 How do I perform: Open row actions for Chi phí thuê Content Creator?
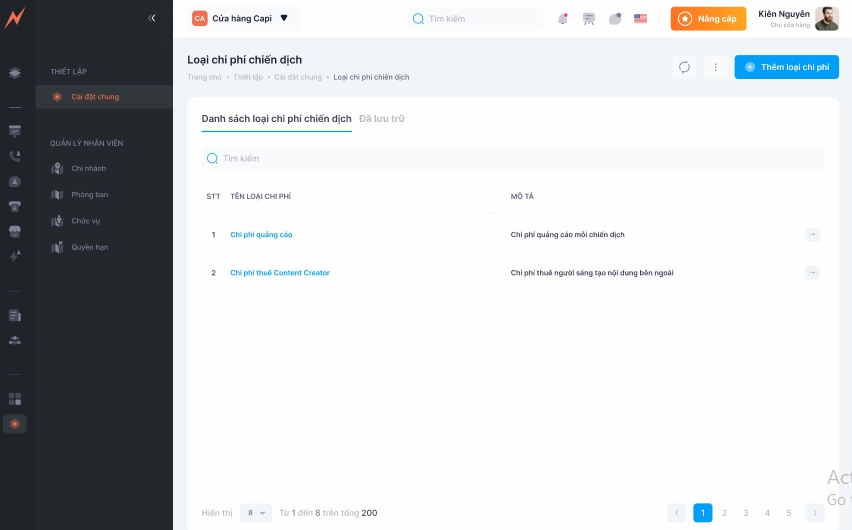(x=812, y=273)
